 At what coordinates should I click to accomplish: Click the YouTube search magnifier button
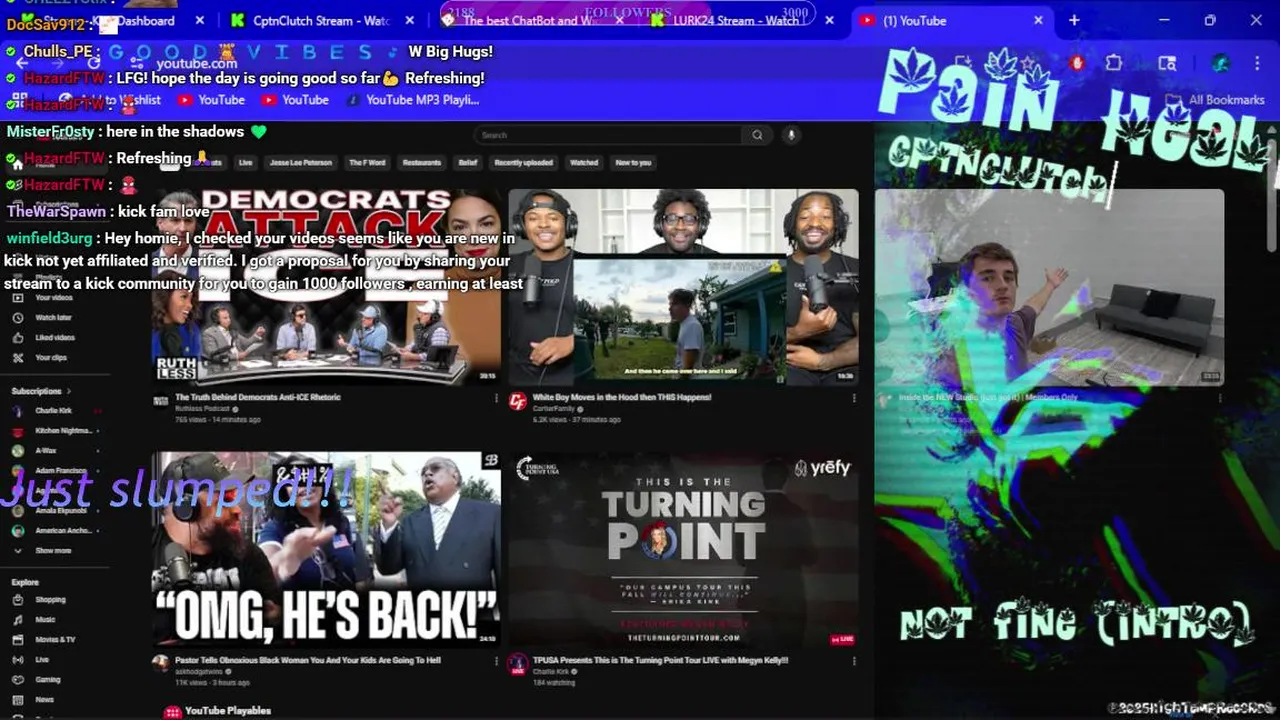coord(757,135)
